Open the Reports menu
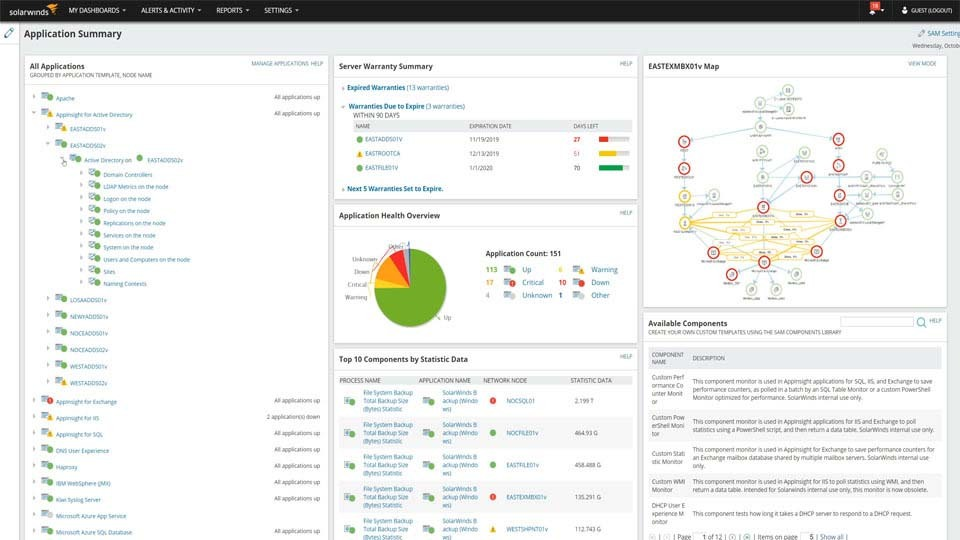Viewport: 960px width, 540px height. tap(233, 10)
